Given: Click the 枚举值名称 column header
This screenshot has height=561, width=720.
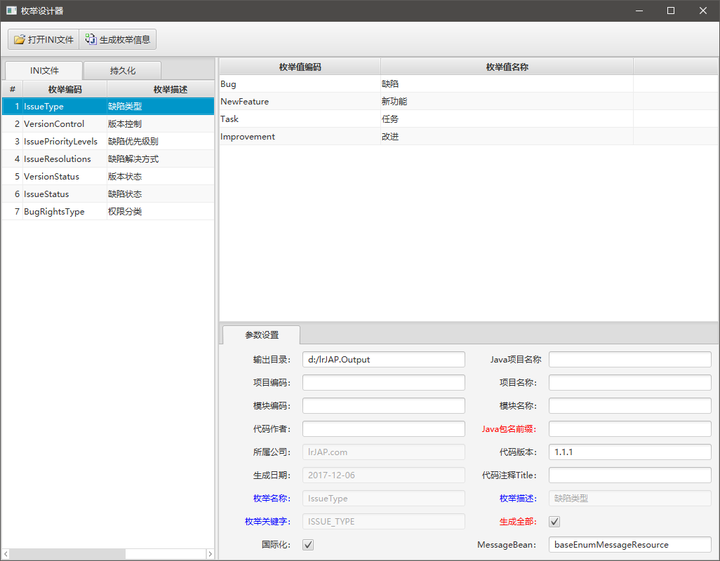Looking at the screenshot, I should pyautogui.click(x=507, y=67).
